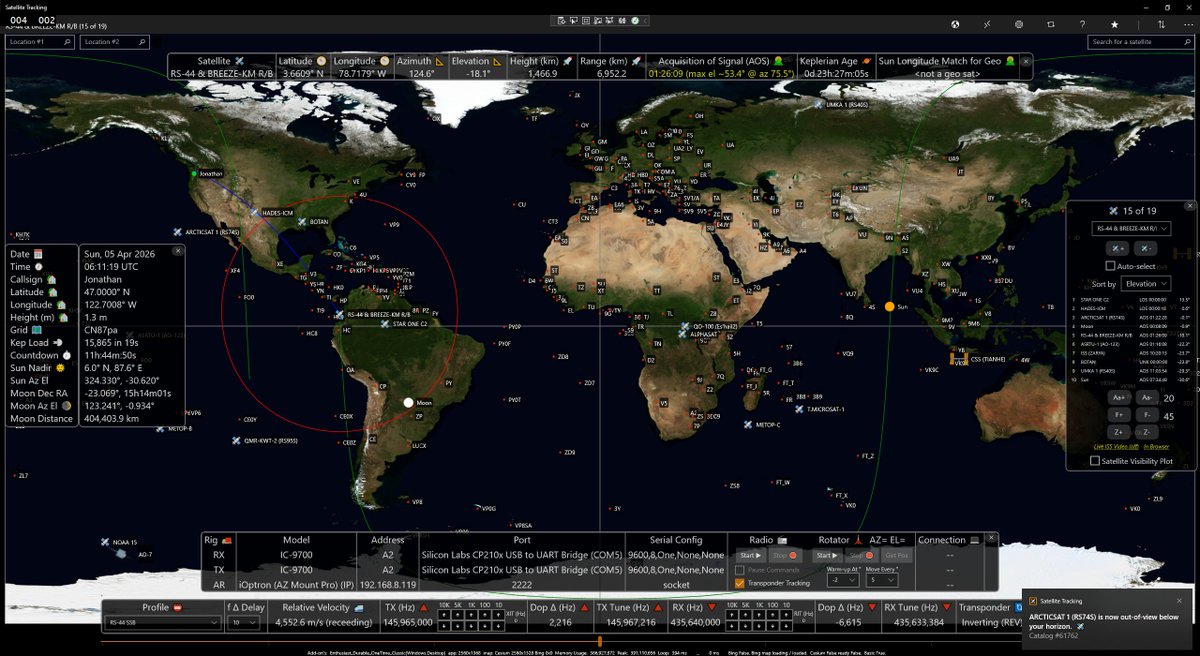
Task: Click the padlock icon beside Latitude
Action: (x=322, y=60)
